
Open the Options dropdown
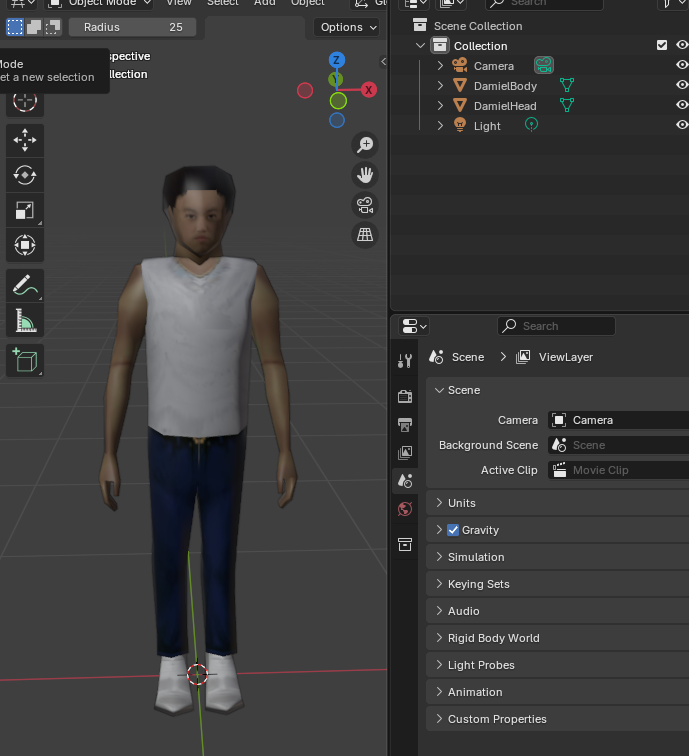click(347, 27)
